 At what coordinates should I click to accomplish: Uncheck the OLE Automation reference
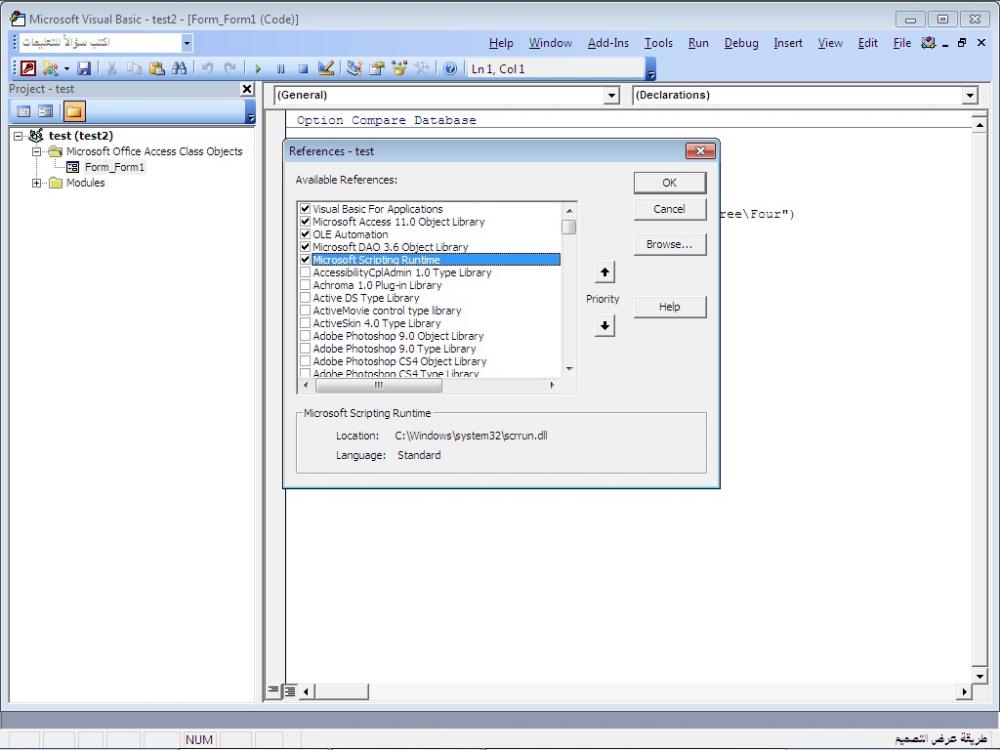[305, 234]
